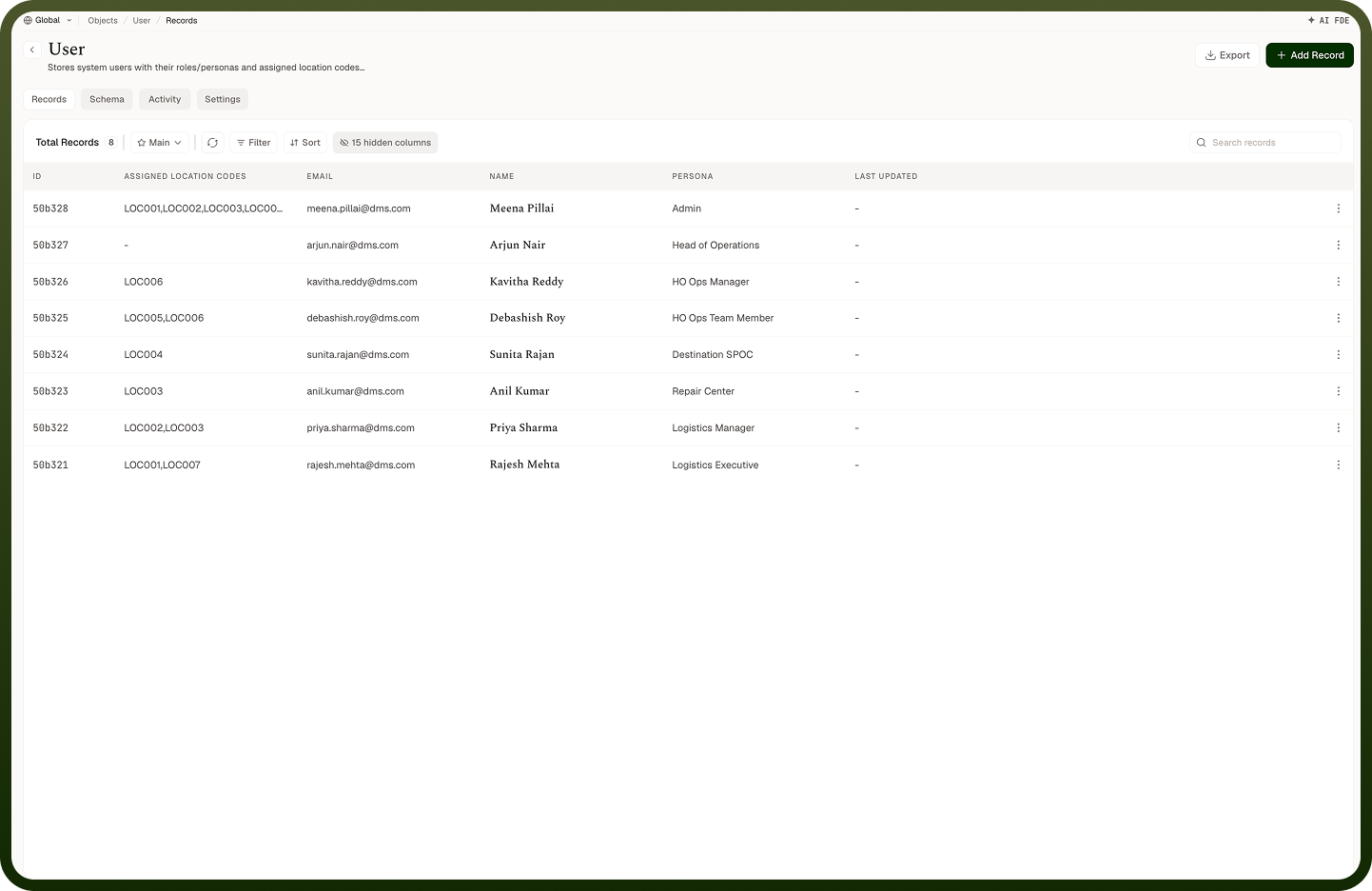Click location codes LOC005,LOC006
The height and width of the screenshot is (891, 1372).
click(x=164, y=318)
